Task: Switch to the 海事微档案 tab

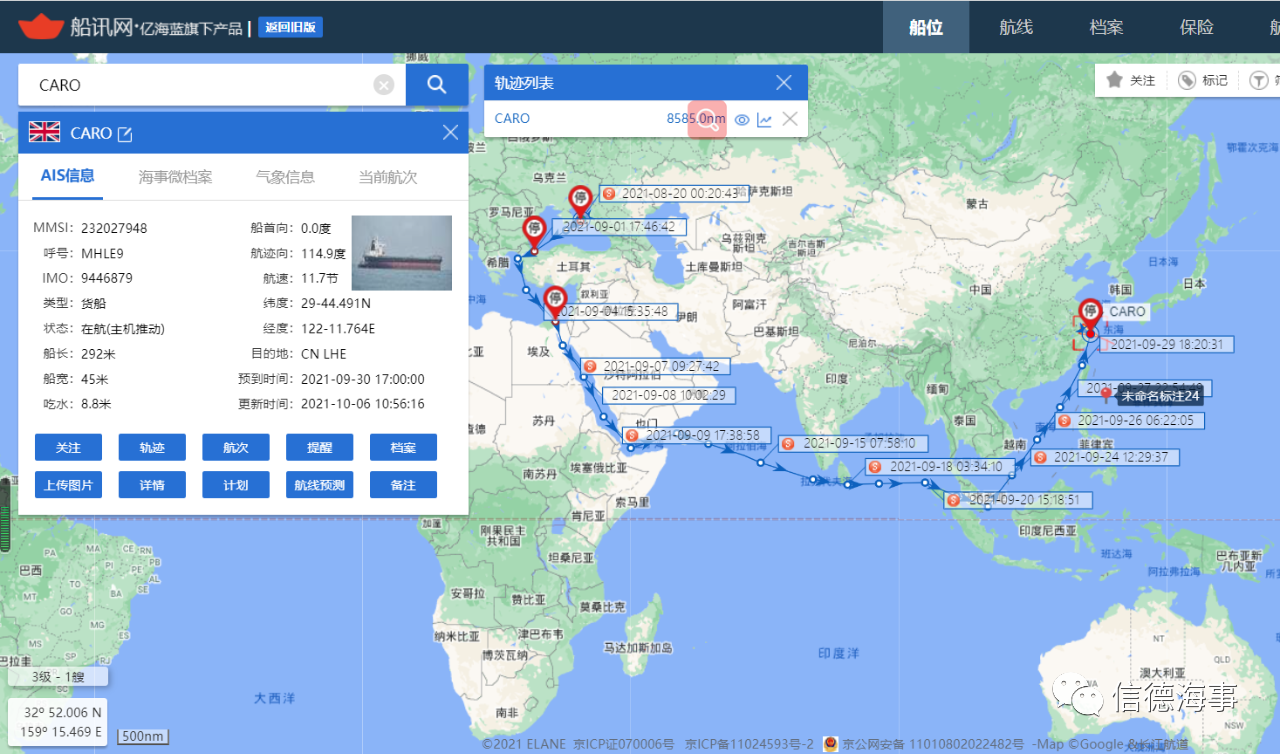Action: [x=175, y=177]
